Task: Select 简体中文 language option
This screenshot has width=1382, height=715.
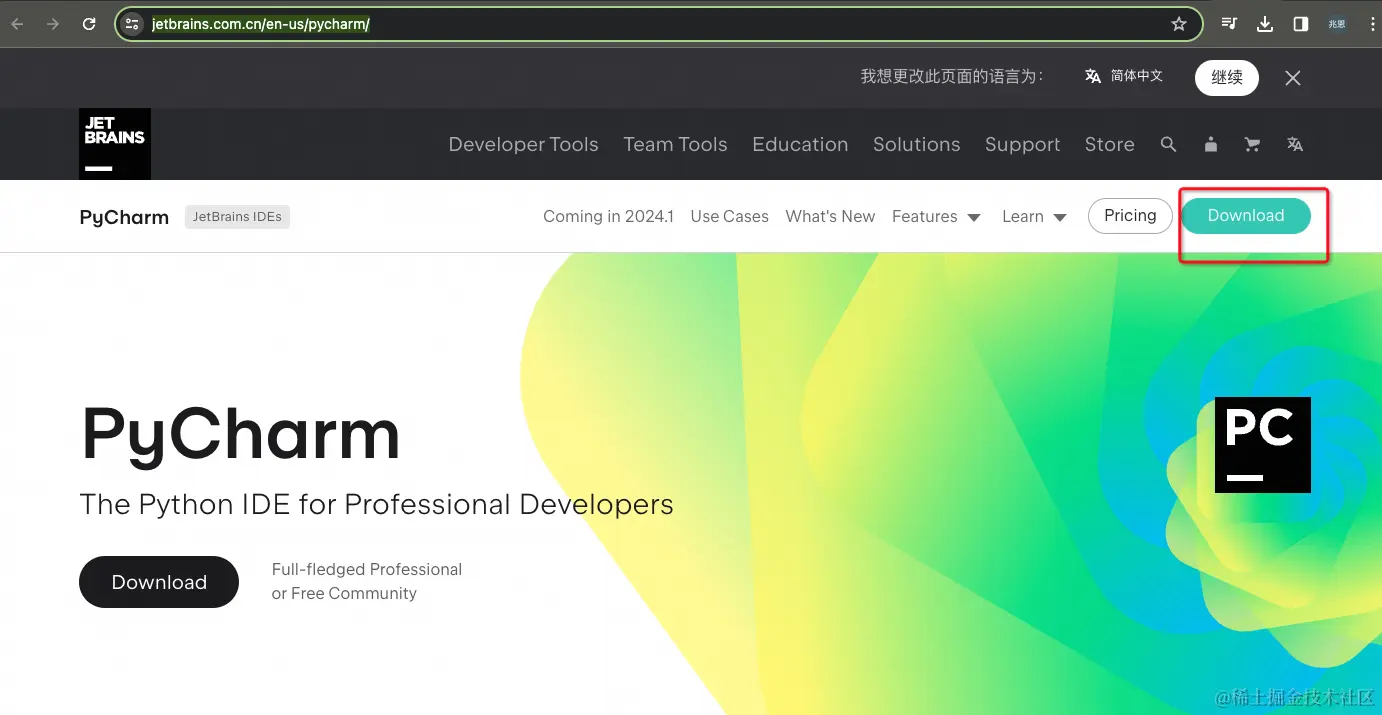Action: click(x=1137, y=76)
